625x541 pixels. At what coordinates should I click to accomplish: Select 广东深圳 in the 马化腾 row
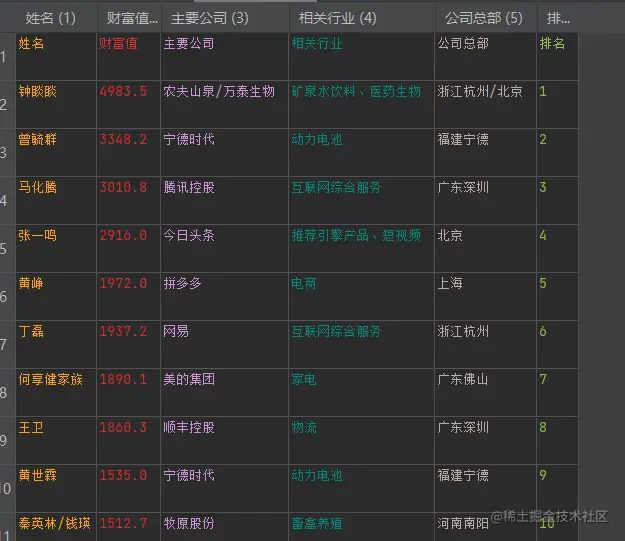(485, 201)
